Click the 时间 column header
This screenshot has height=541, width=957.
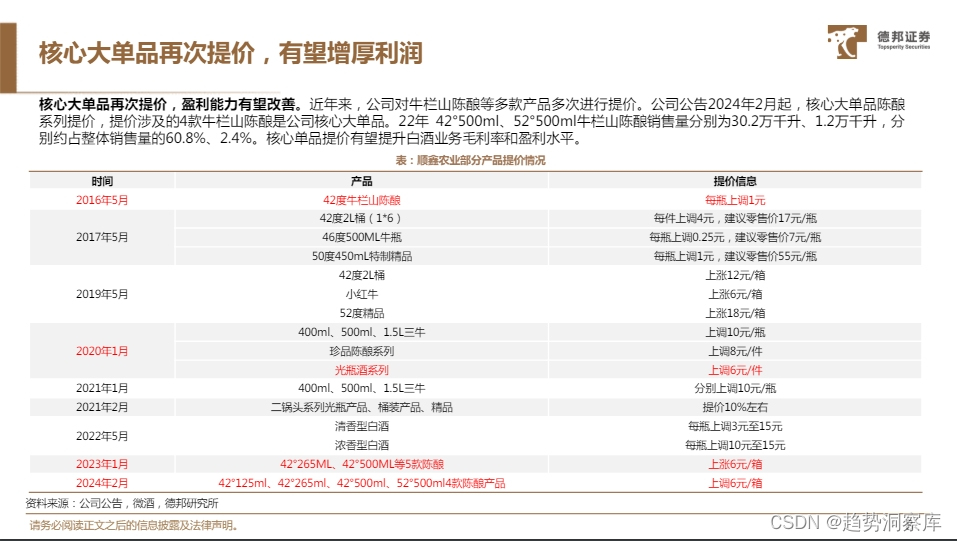[x=102, y=181]
